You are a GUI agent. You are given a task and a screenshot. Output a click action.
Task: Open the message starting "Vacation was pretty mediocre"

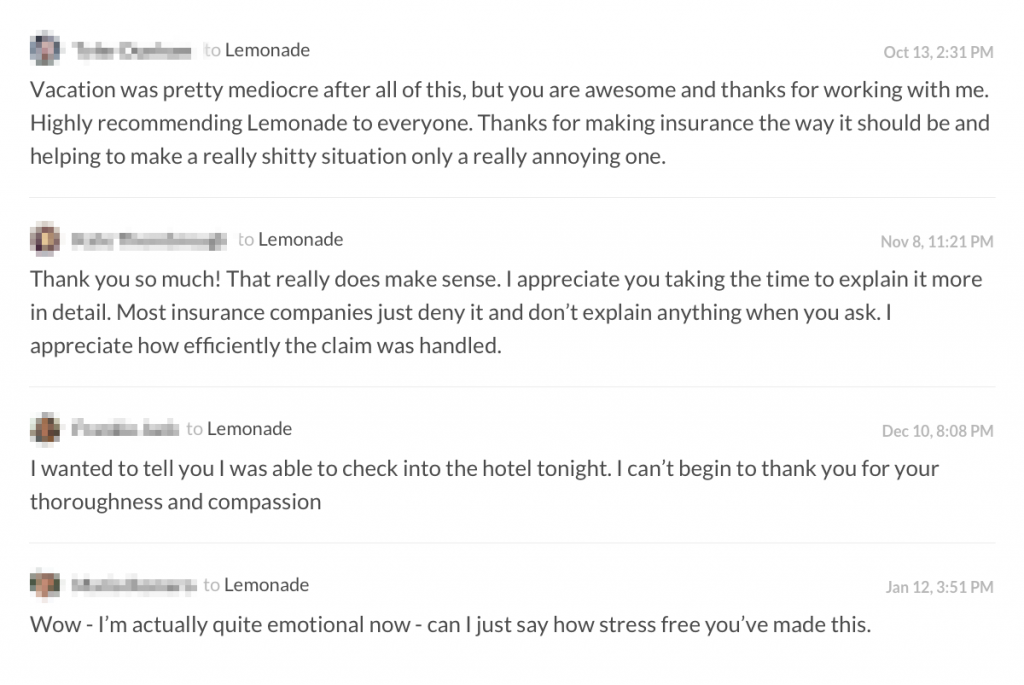tap(510, 123)
